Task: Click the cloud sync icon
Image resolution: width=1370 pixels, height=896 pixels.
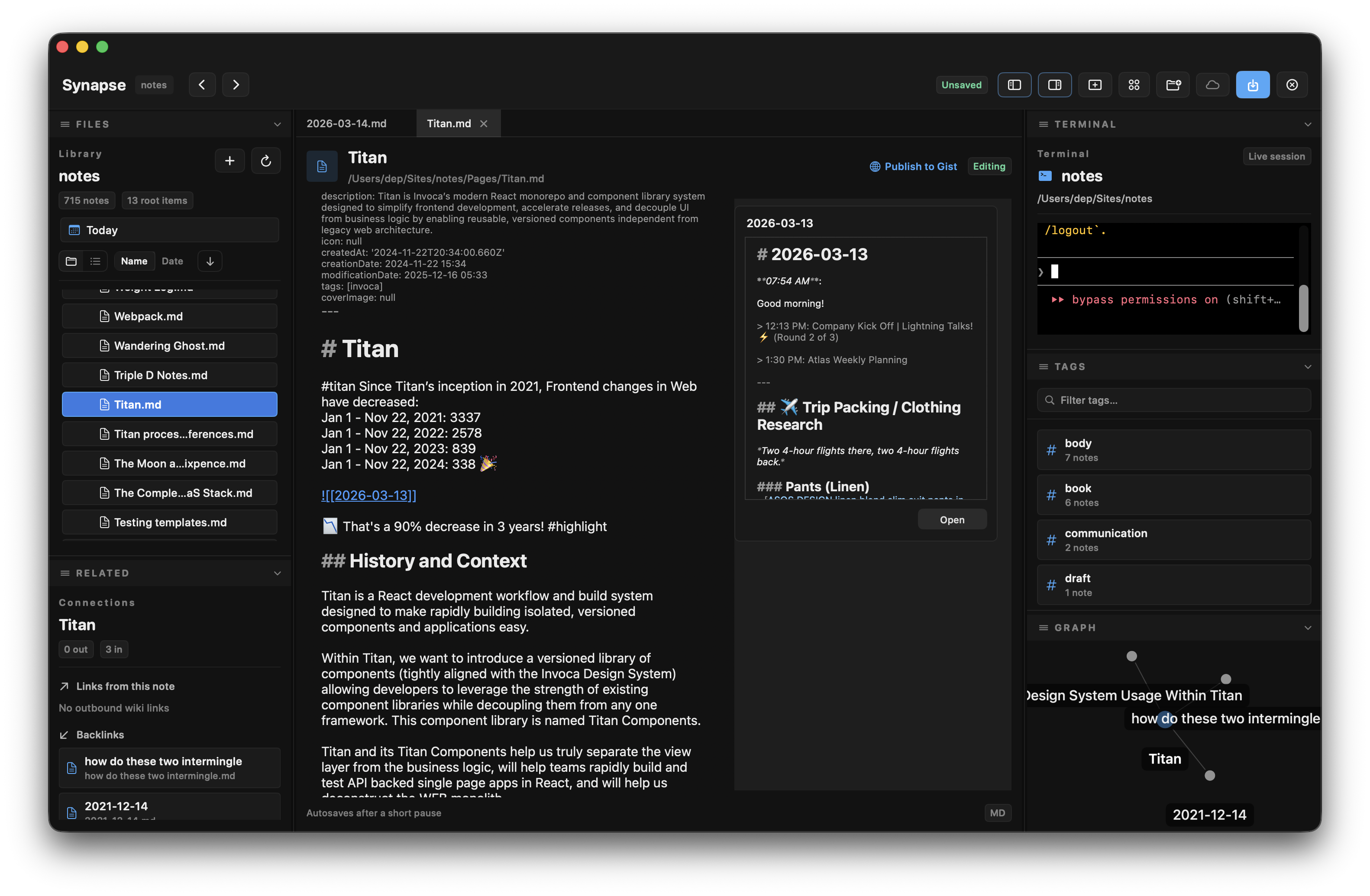Action: [1212, 85]
